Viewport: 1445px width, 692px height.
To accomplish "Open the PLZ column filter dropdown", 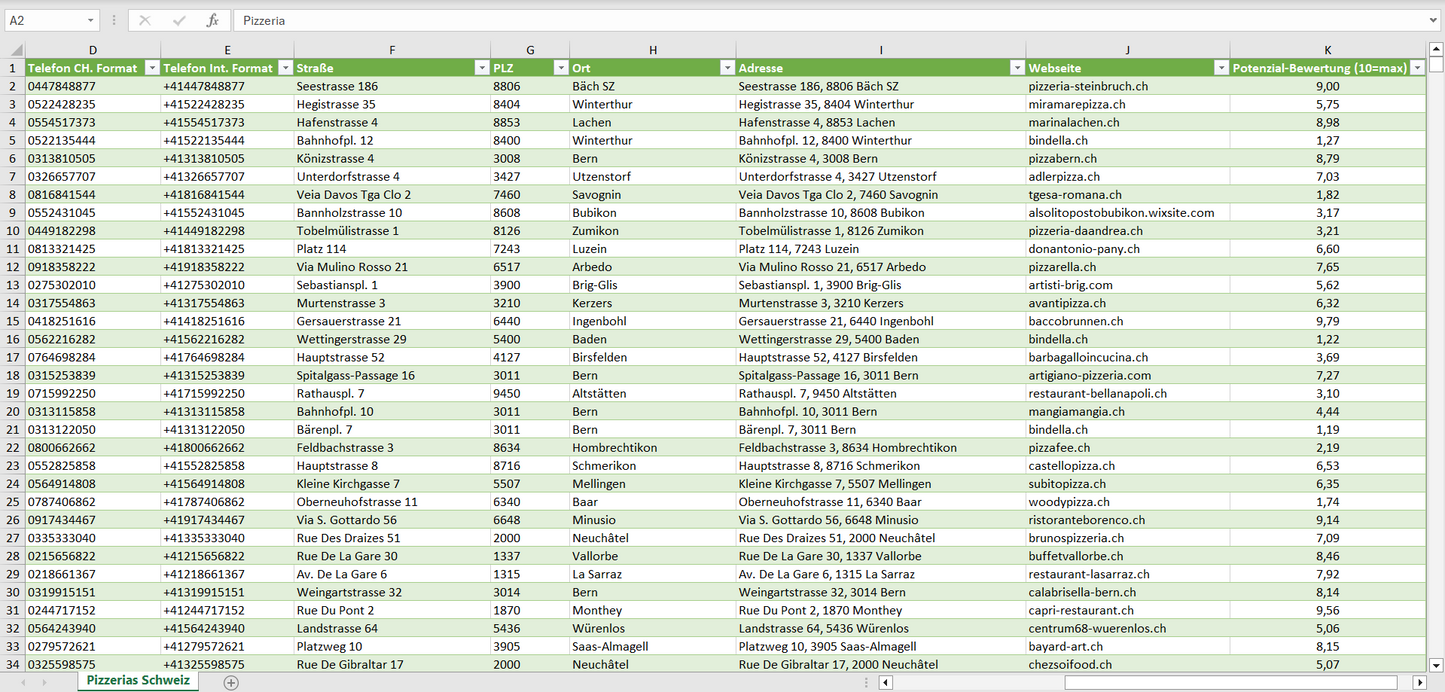I will [560, 68].
